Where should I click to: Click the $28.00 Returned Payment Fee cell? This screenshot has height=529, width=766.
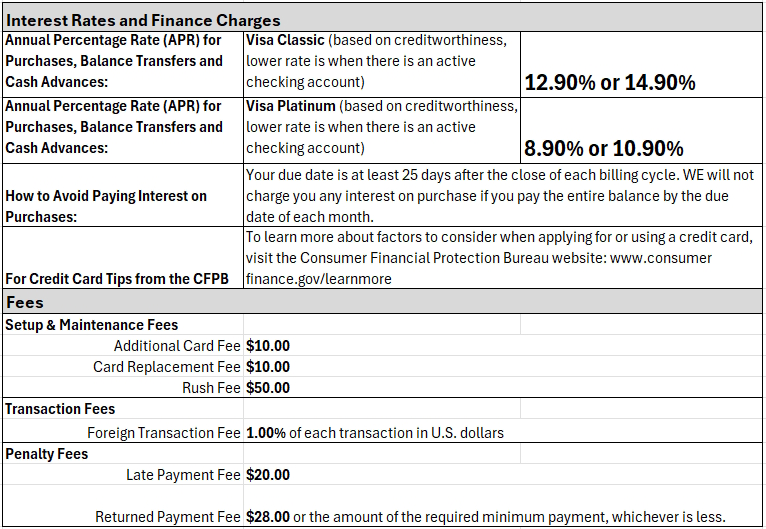click(485, 517)
